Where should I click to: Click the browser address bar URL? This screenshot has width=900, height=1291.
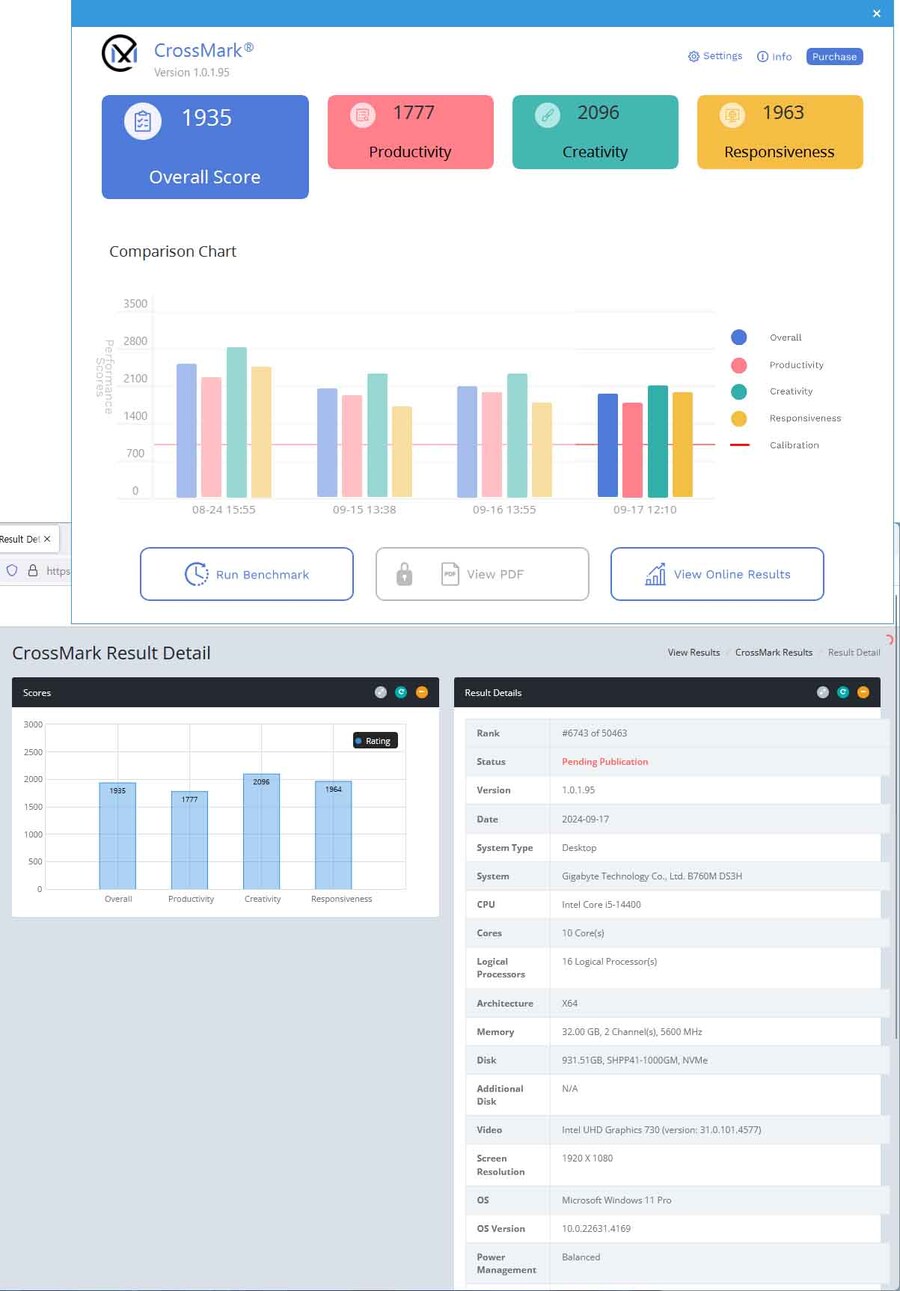point(58,572)
